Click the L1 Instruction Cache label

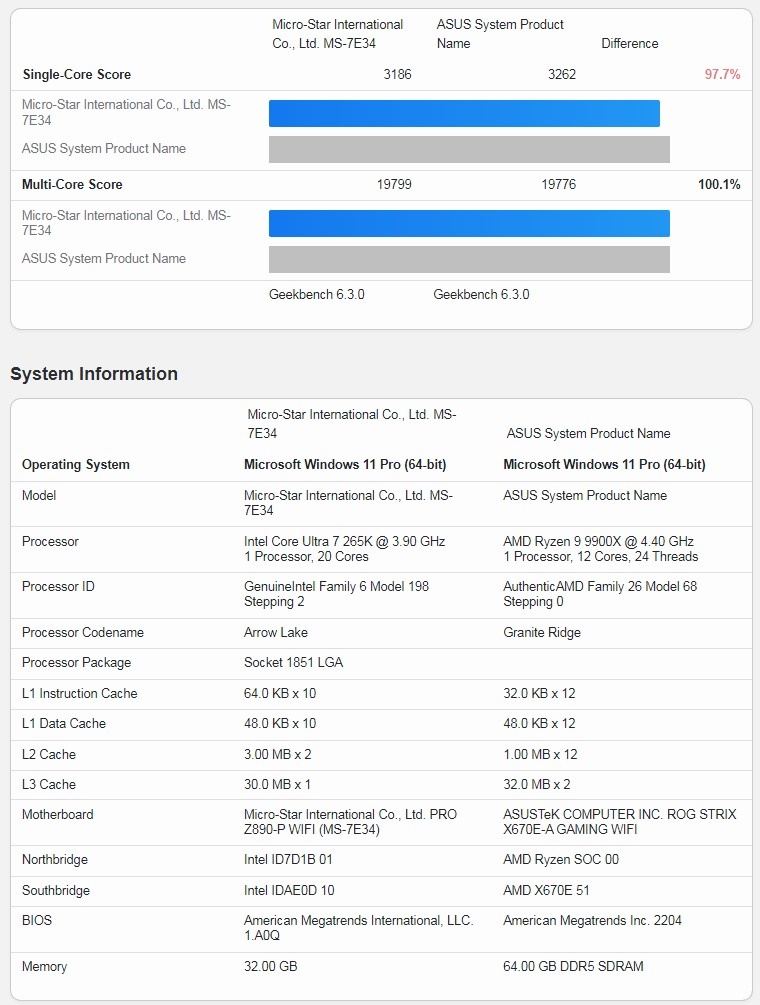(79, 694)
